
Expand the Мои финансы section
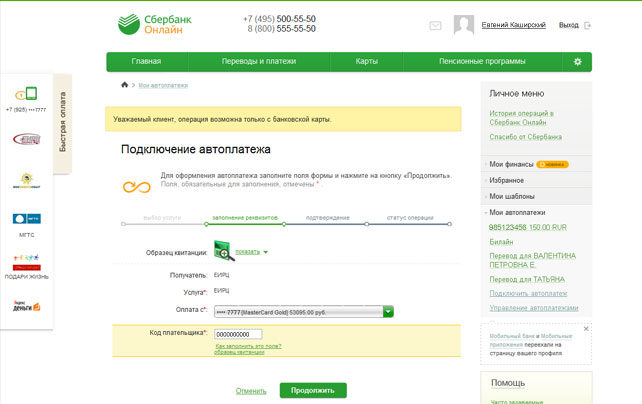511,164
